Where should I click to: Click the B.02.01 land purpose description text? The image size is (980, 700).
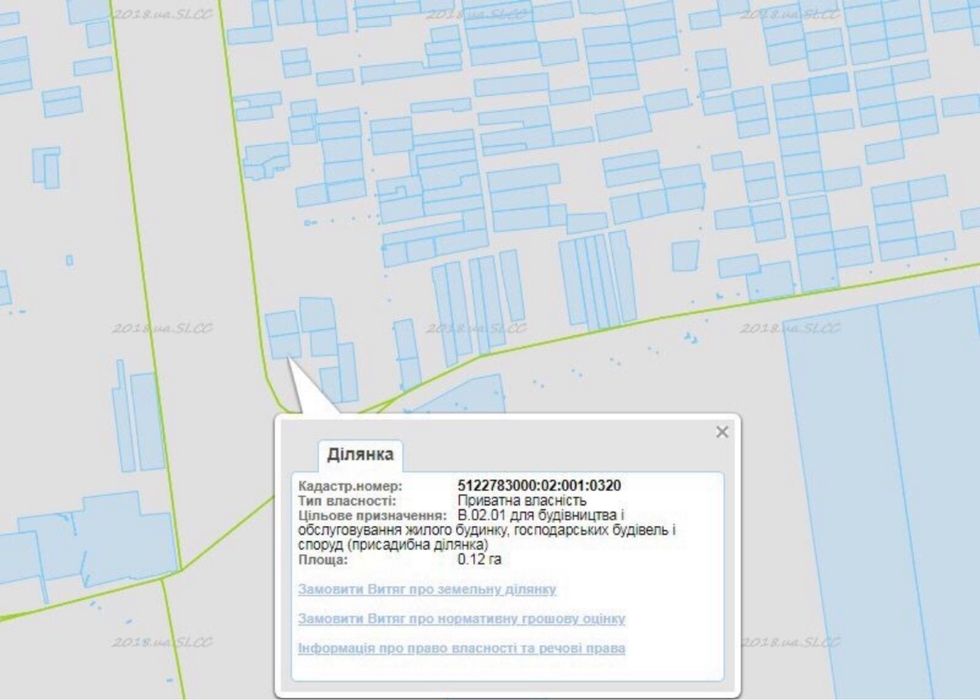point(488,530)
